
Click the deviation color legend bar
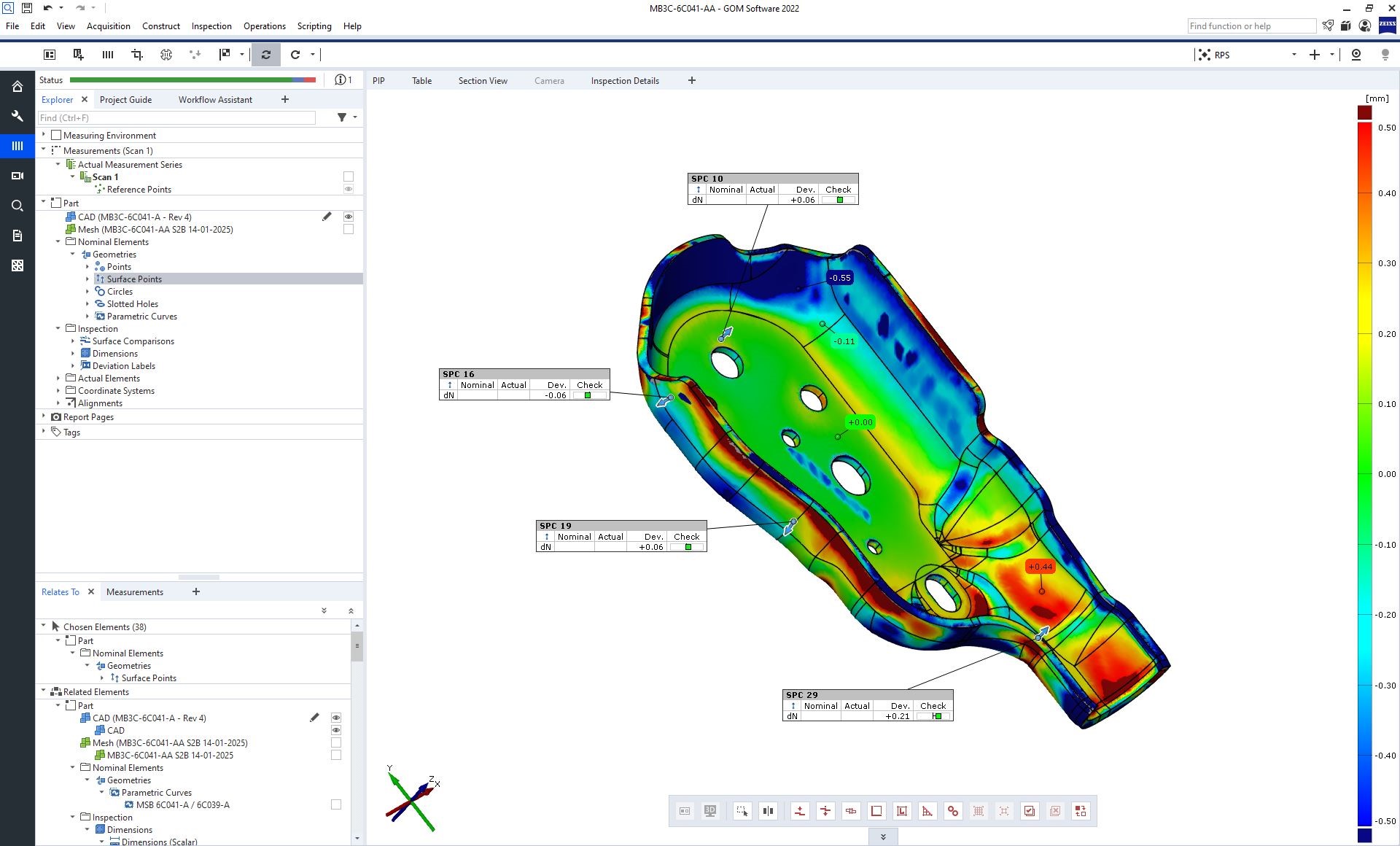1364,474
